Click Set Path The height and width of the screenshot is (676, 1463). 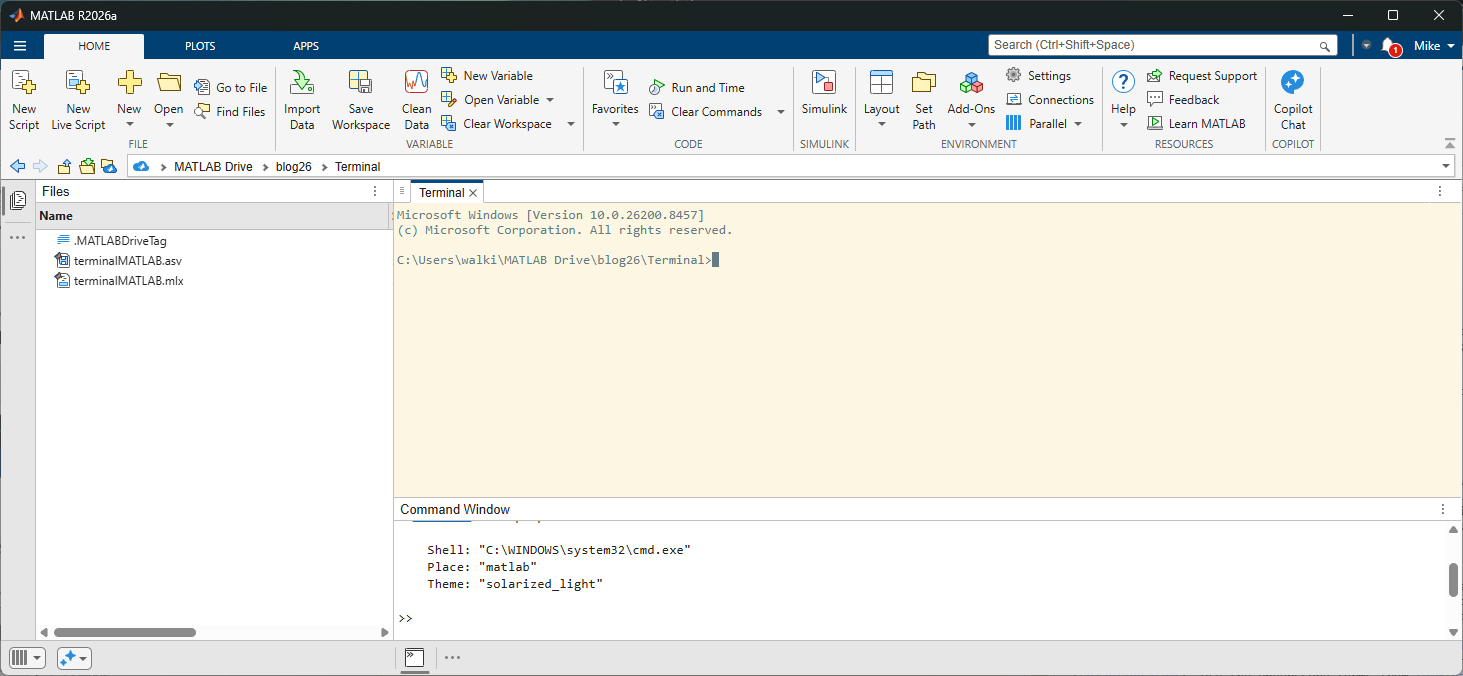(924, 100)
